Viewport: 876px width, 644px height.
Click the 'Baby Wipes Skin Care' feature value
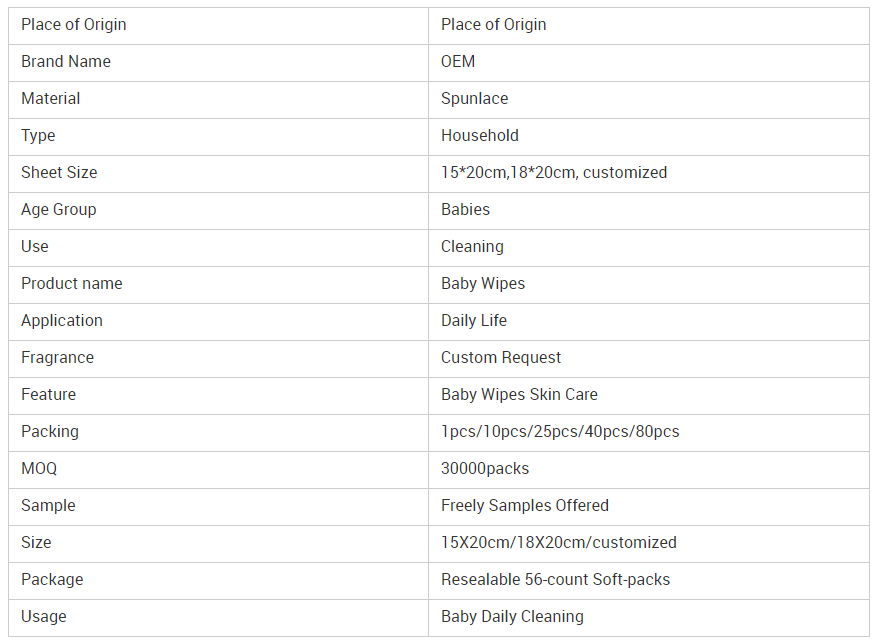click(519, 395)
